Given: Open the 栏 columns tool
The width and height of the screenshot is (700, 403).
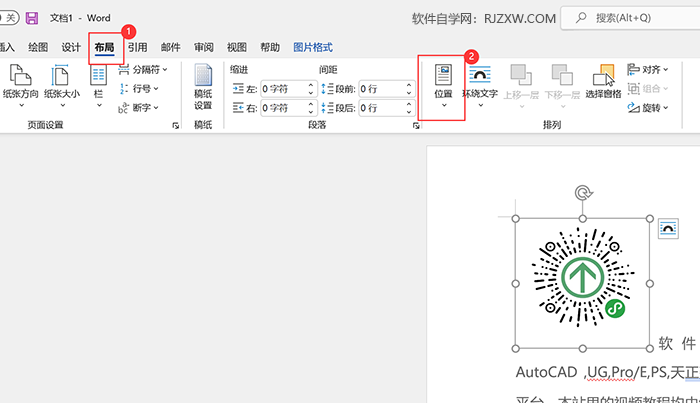Looking at the screenshot, I should 99,86.
